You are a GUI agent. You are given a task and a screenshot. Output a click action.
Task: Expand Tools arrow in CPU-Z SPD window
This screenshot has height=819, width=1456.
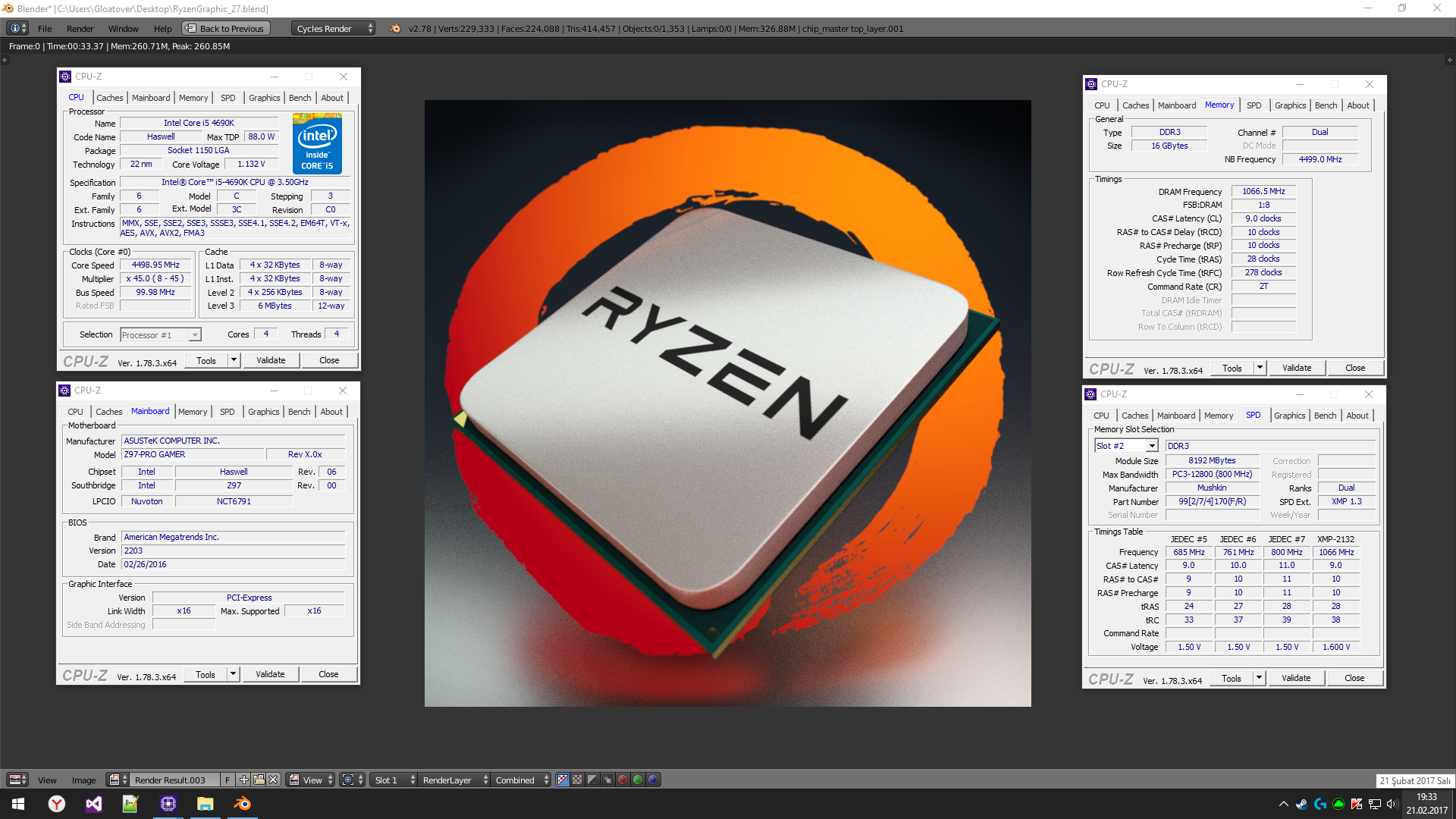(x=1259, y=678)
